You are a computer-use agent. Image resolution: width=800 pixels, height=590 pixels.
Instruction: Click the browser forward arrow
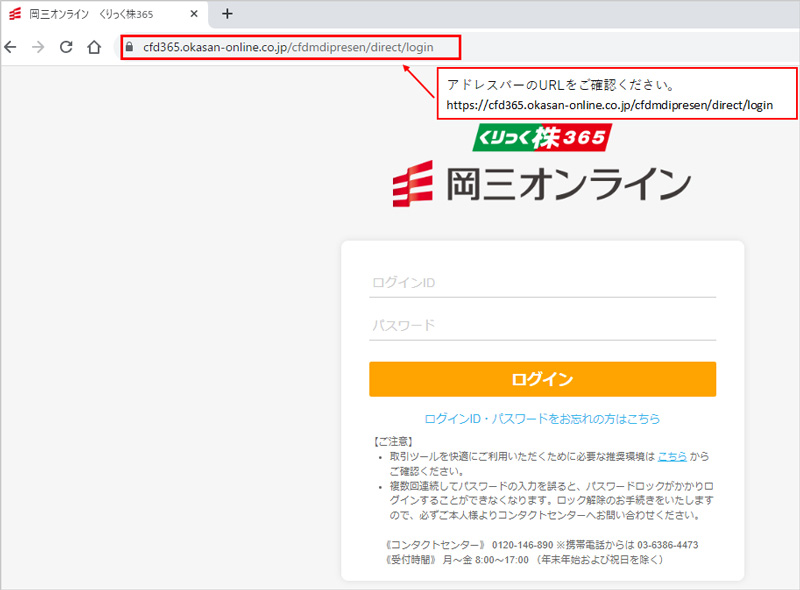pos(38,47)
